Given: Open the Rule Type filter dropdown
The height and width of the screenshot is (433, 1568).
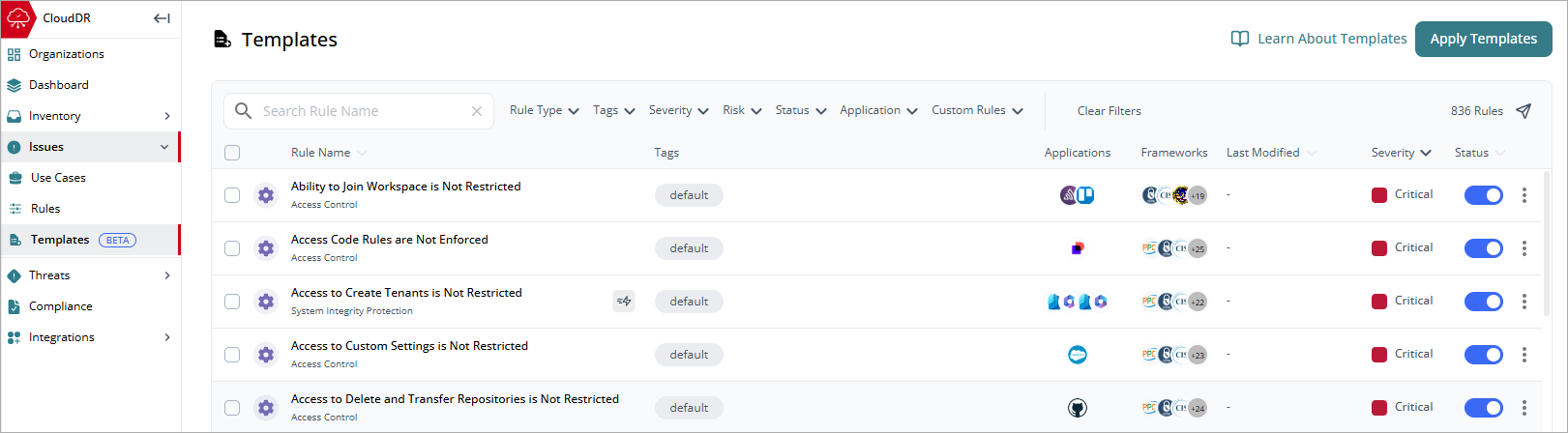Looking at the screenshot, I should 545,110.
